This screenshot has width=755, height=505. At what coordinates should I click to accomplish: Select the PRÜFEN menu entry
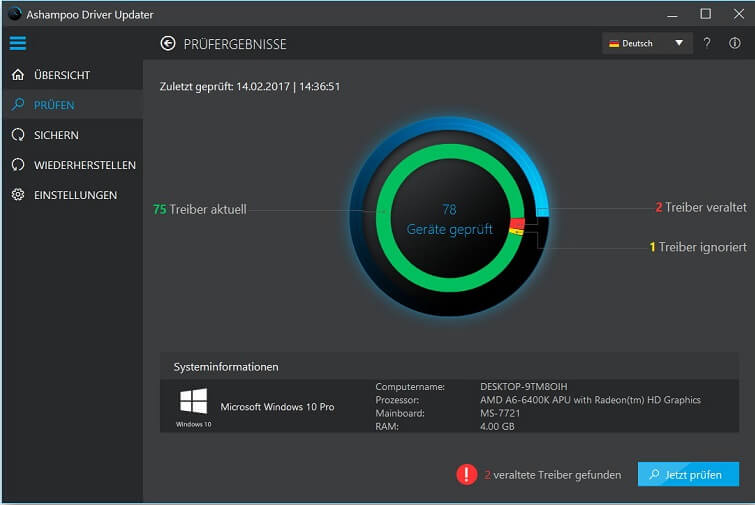click(x=72, y=104)
